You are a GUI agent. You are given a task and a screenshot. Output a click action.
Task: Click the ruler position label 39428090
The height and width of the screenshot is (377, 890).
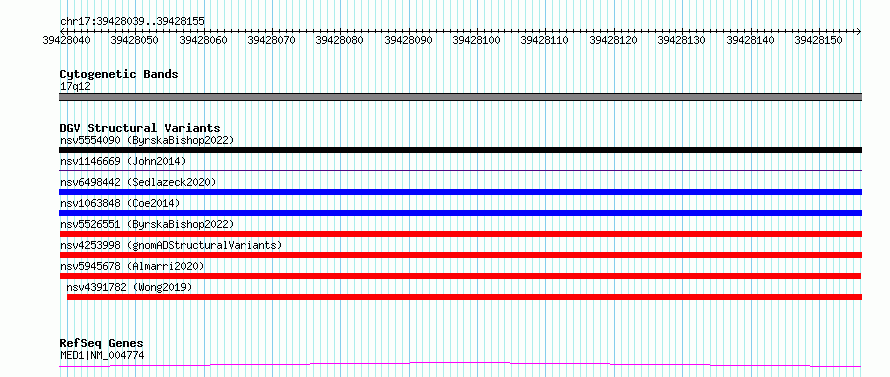[x=408, y=40]
